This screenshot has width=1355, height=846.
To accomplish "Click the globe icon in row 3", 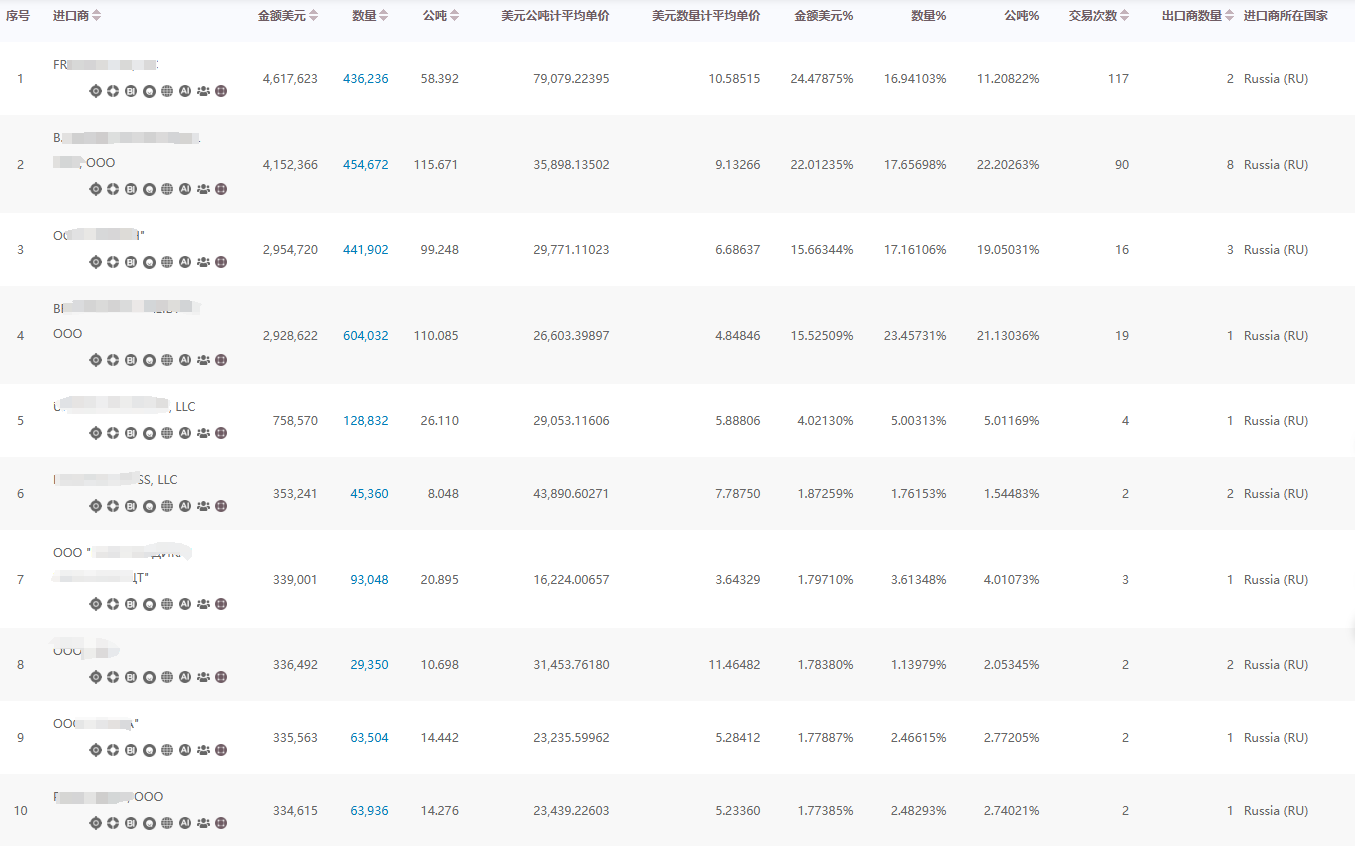I will (x=167, y=262).
